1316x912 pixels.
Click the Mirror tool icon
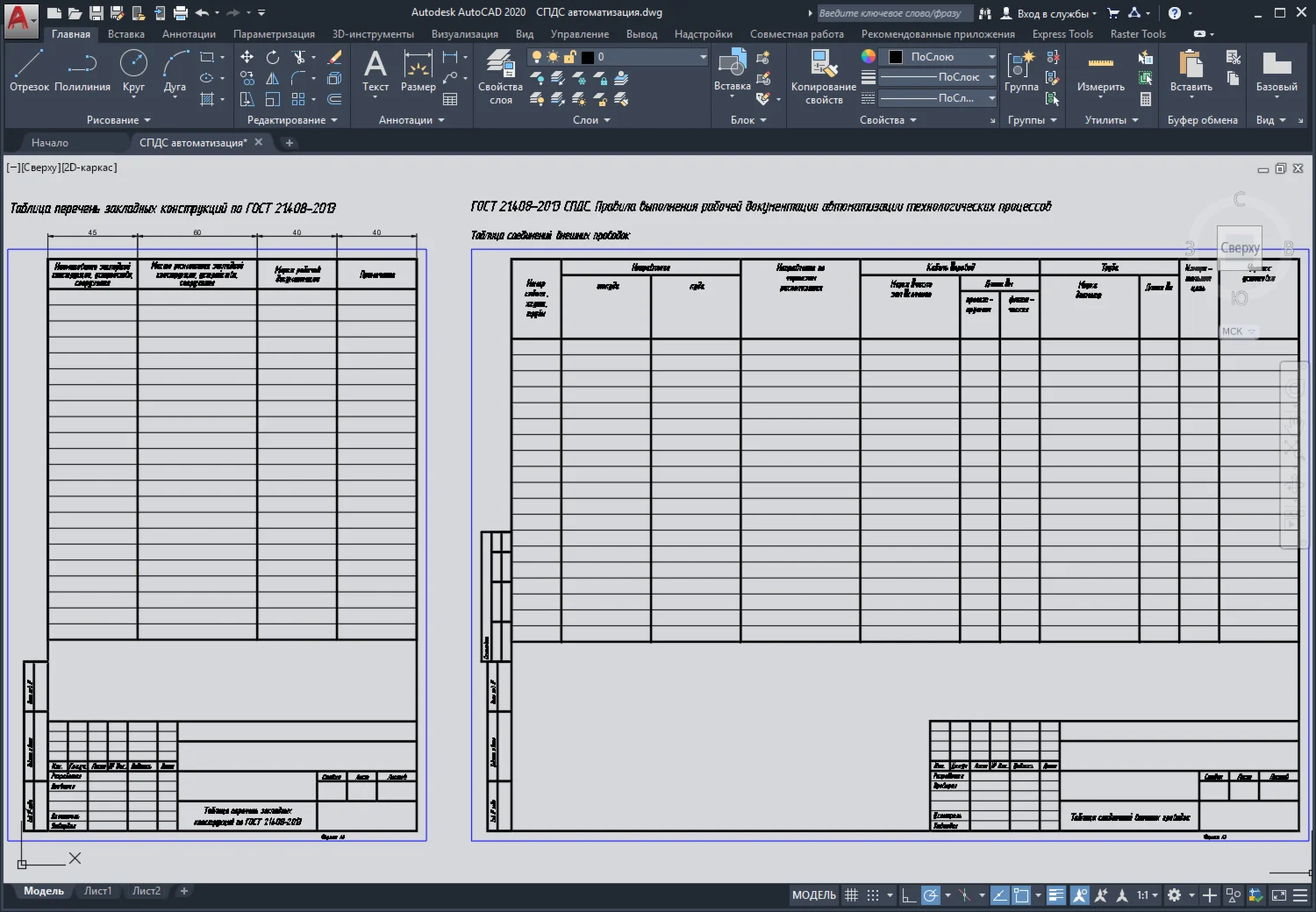click(x=273, y=78)
